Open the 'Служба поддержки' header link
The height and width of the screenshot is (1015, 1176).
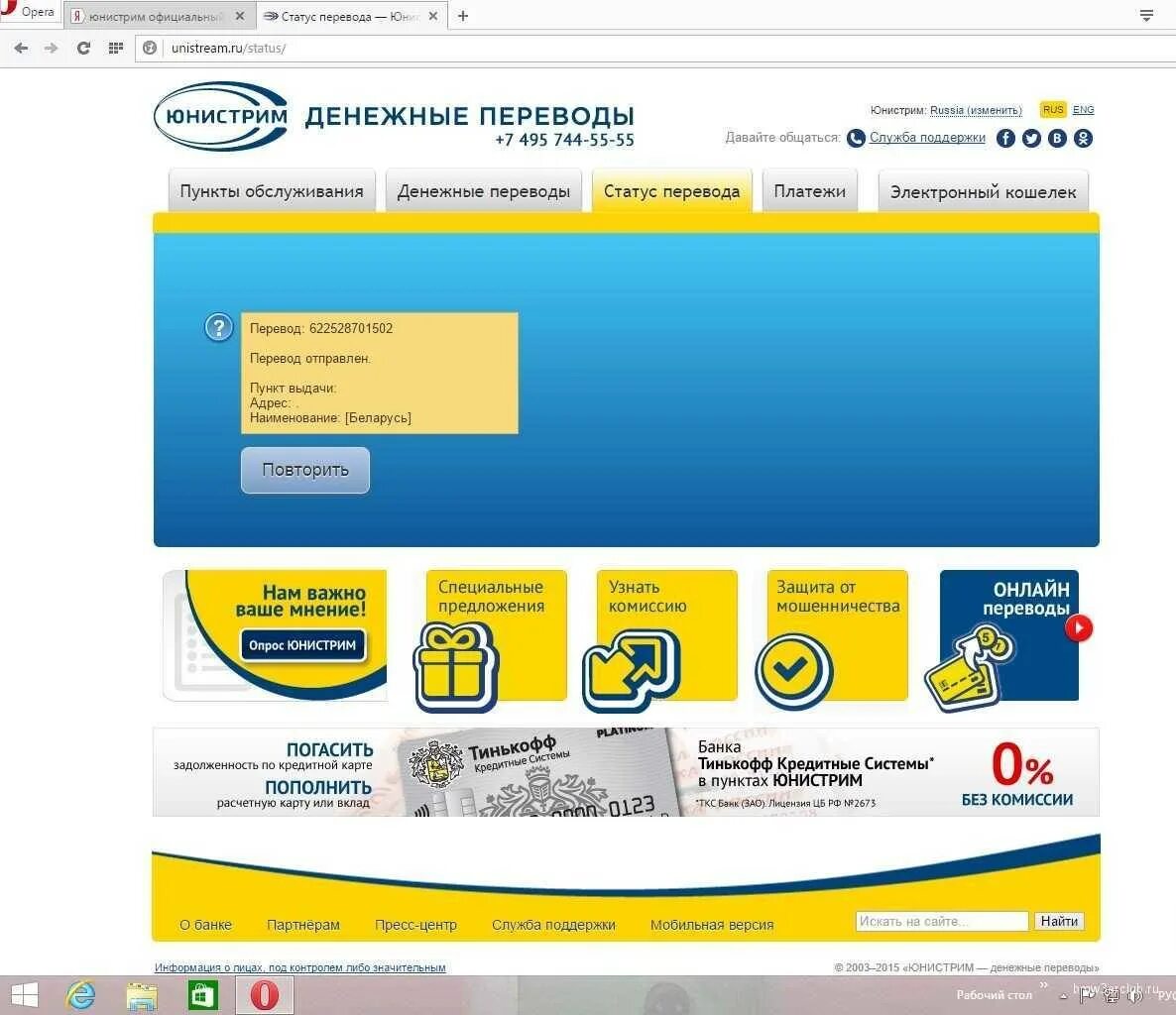[927, 137]
